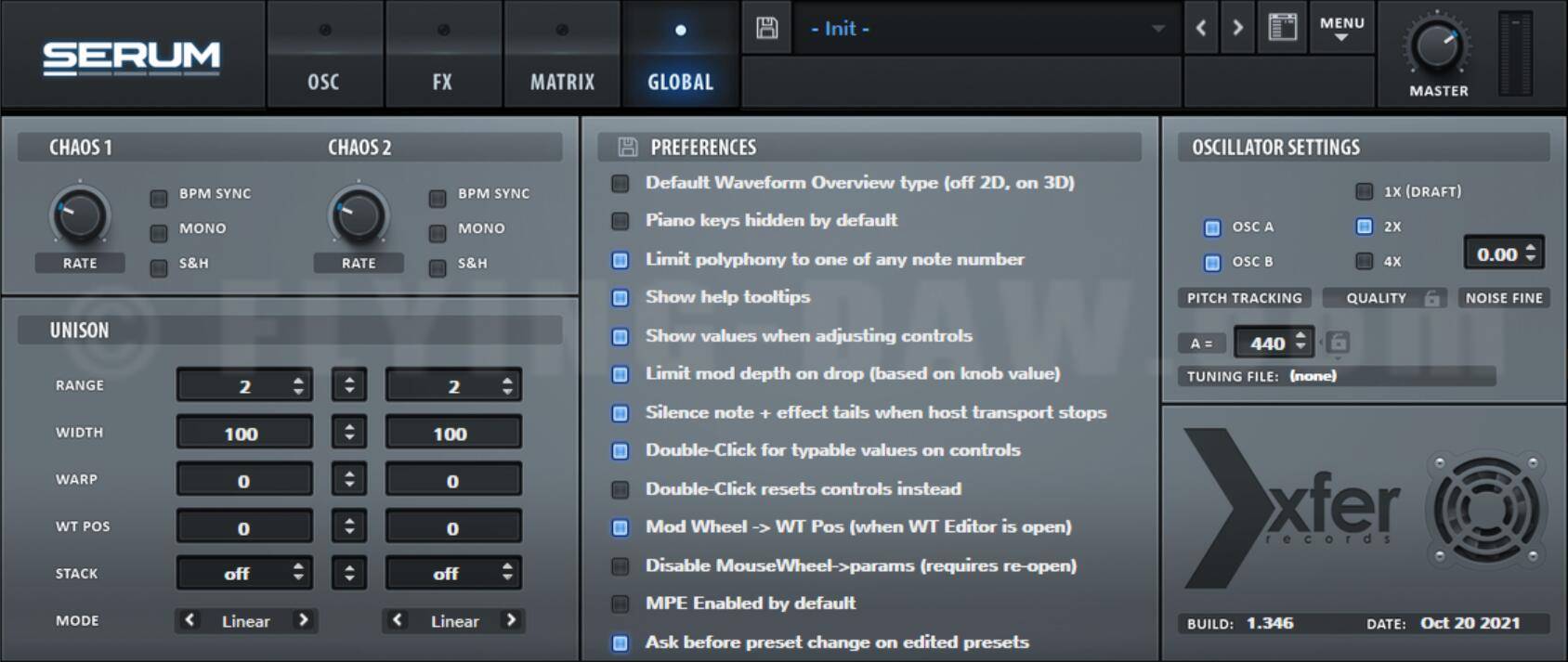Enable Mono for Chaos 1

(x=159, y=232)
